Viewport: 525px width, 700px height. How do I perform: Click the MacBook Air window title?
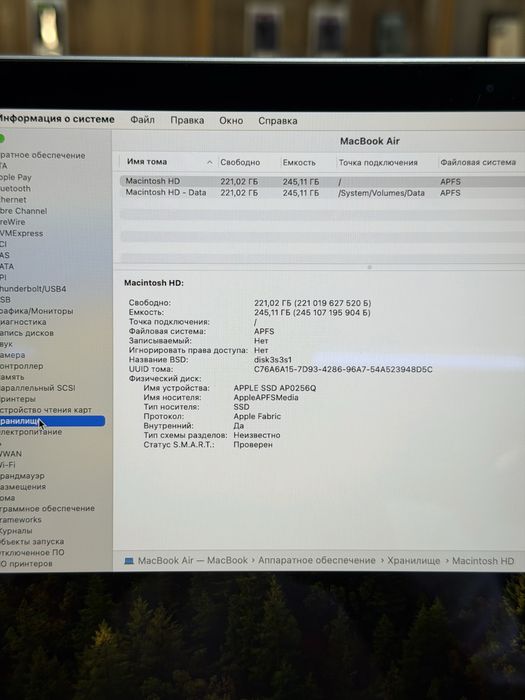click(370, 141)
